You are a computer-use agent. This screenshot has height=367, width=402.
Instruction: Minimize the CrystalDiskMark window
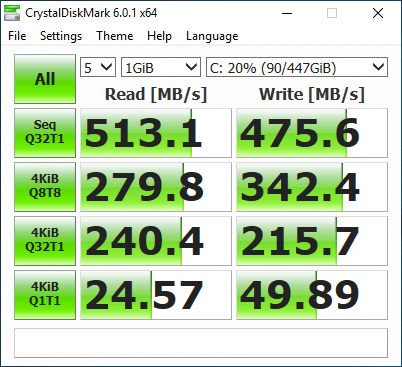click(x=287, y=13)
